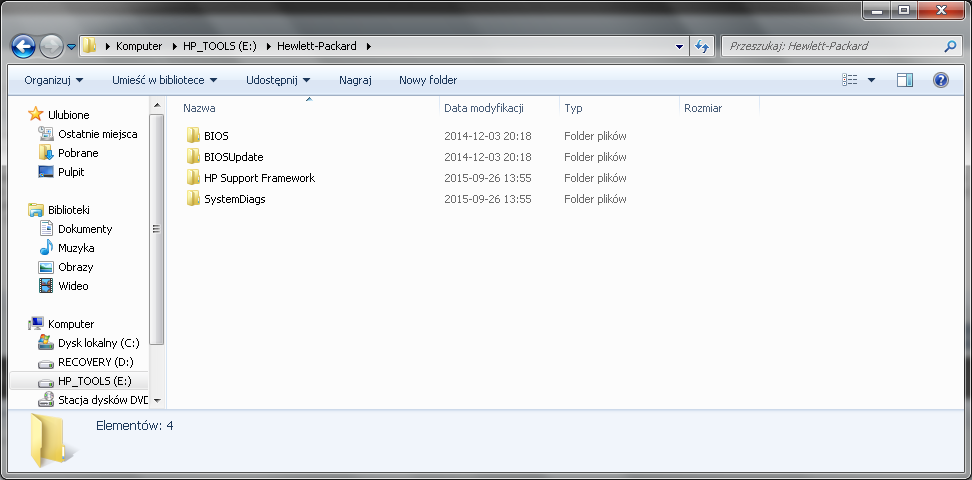Image resolution: width=972 pixels, height=480 pixels.
Task: Open Pobrane in the navigation pane
Action: 77,153
